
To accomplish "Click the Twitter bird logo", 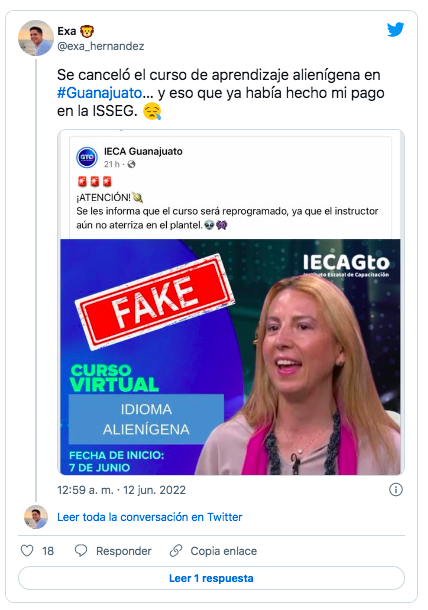I will 395,30.
